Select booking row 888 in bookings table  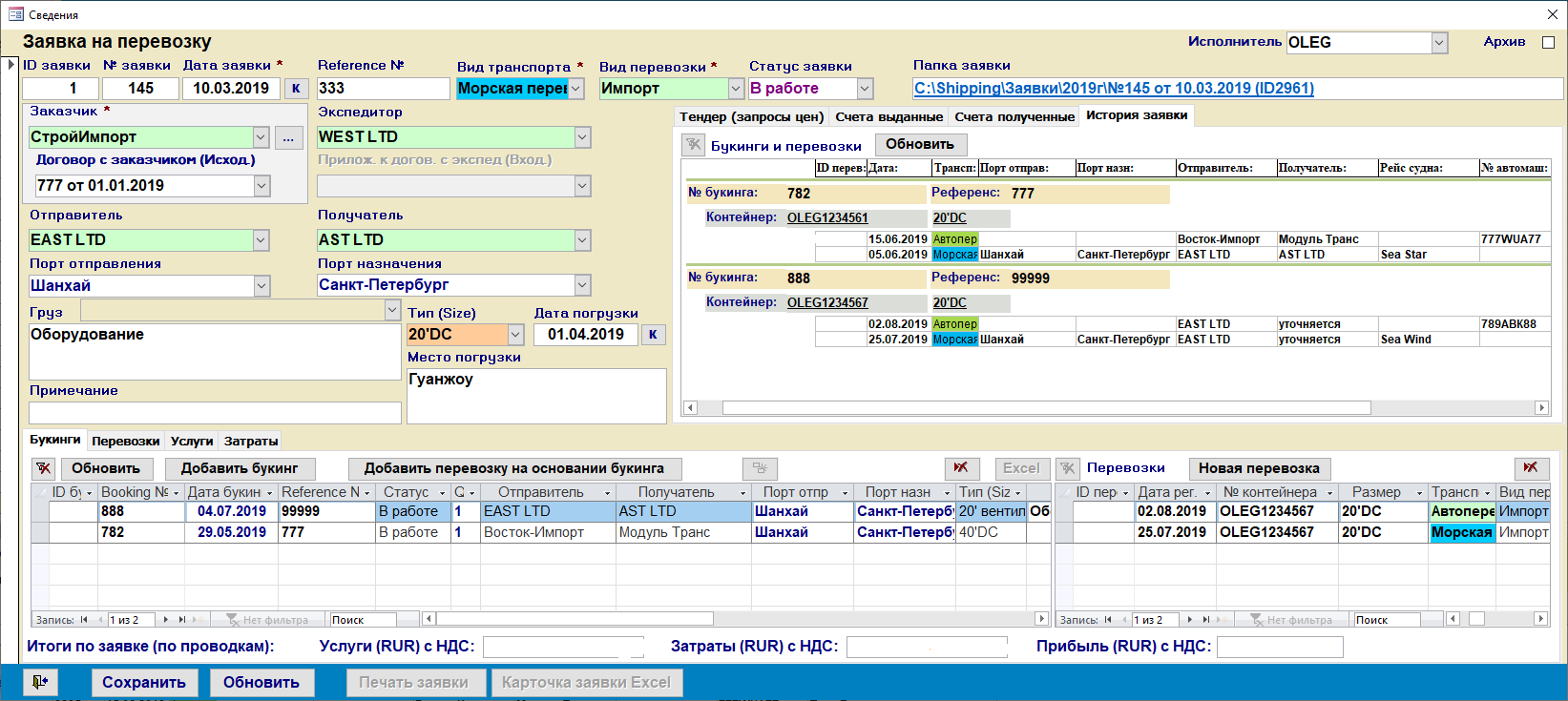pyautogui.click(x=541, y=511)
